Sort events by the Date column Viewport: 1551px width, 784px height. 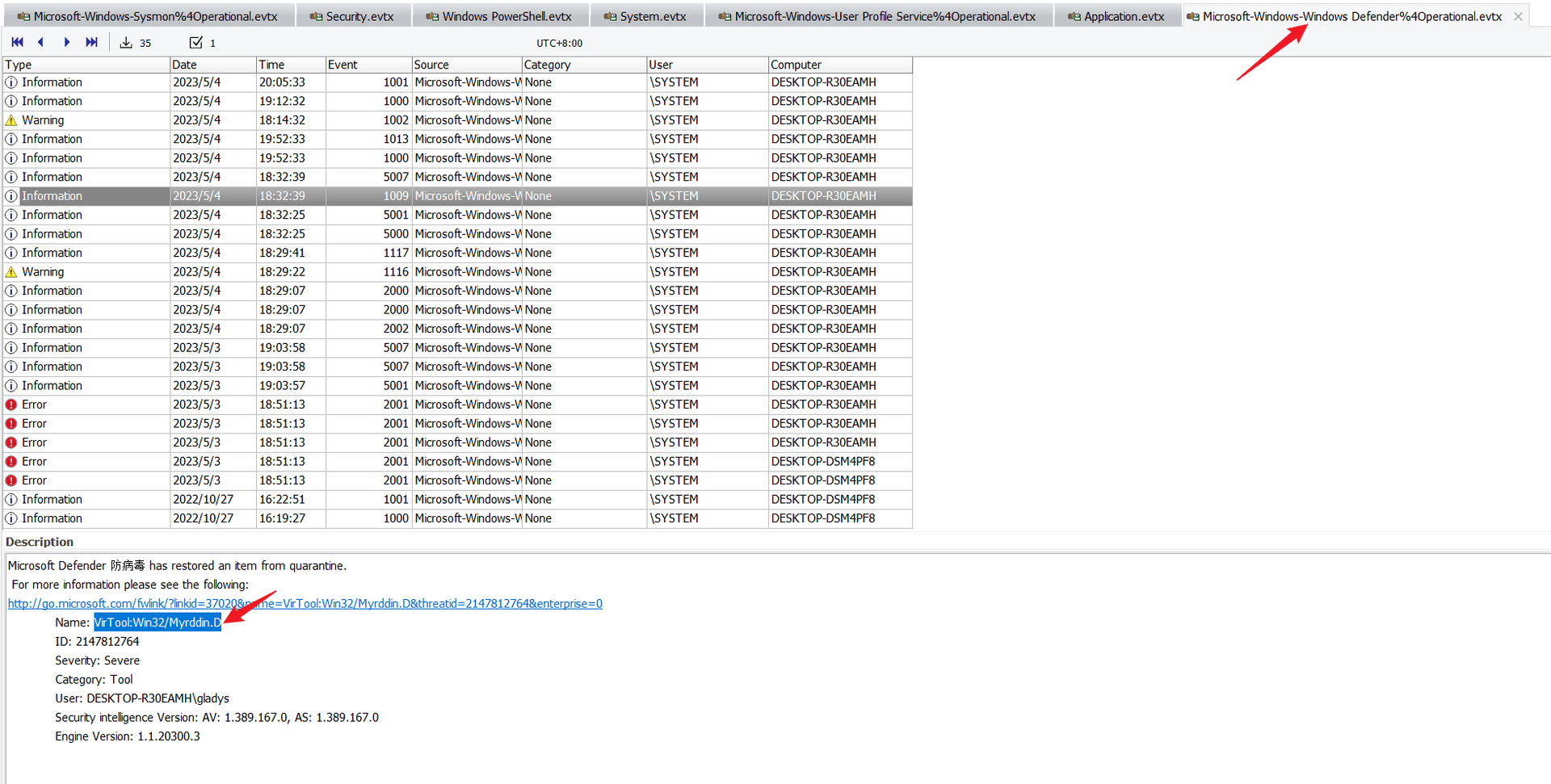coord(212,65)
